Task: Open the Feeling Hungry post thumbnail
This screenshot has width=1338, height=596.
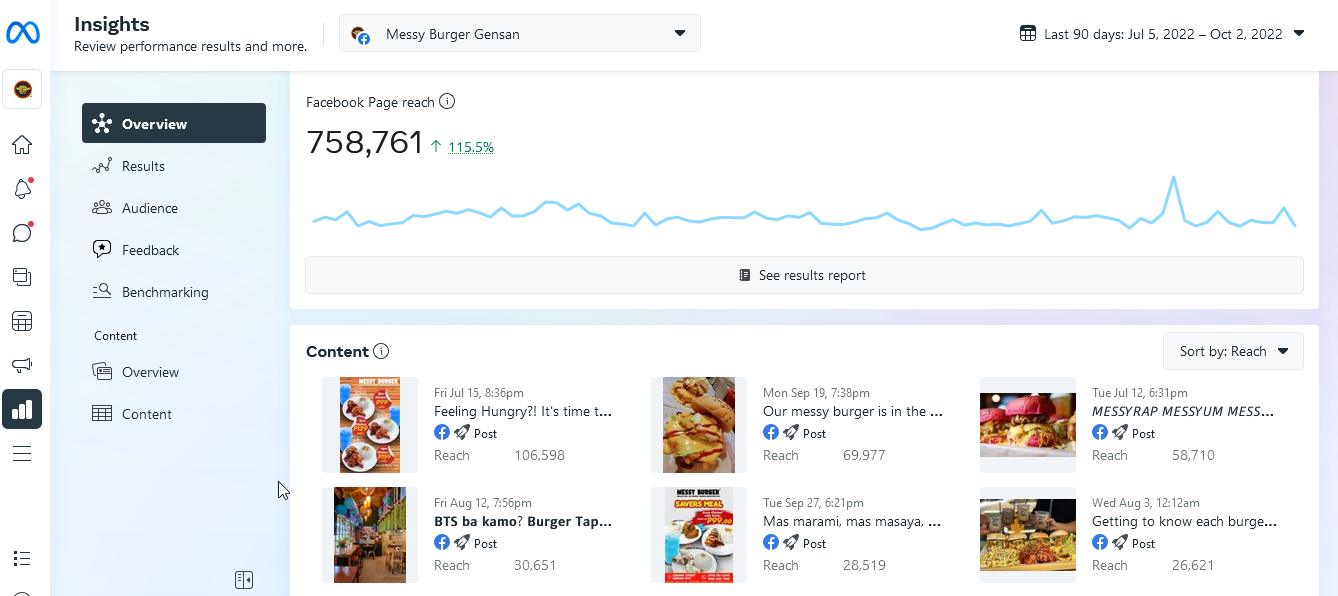Action: click(x=370, y=425)
